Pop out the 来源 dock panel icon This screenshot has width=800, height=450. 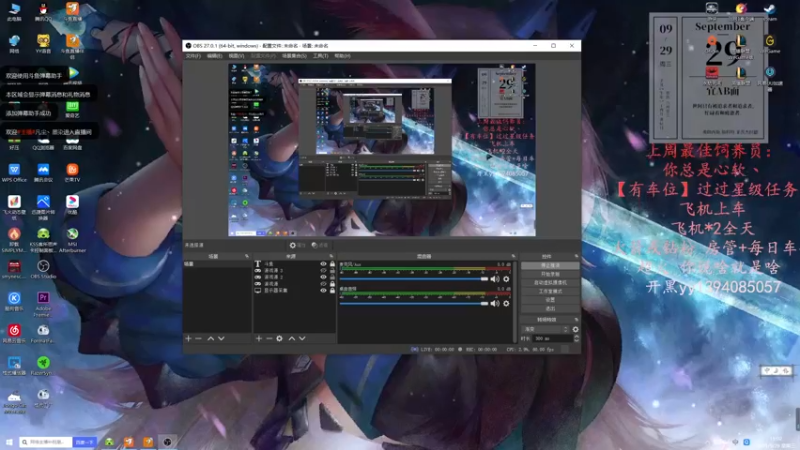pyautogui.click(x=331, y=256)
